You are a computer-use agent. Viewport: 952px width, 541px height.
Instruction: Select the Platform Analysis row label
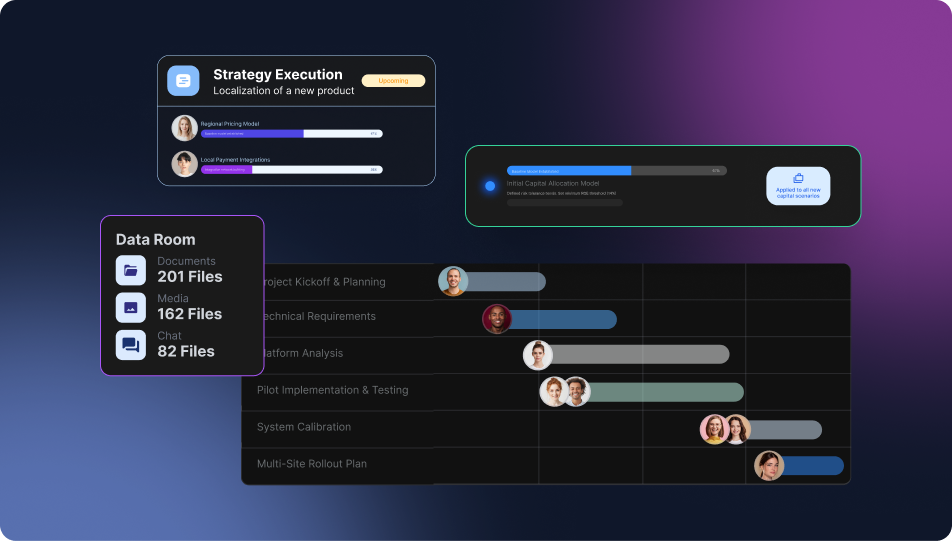point(301,353)
